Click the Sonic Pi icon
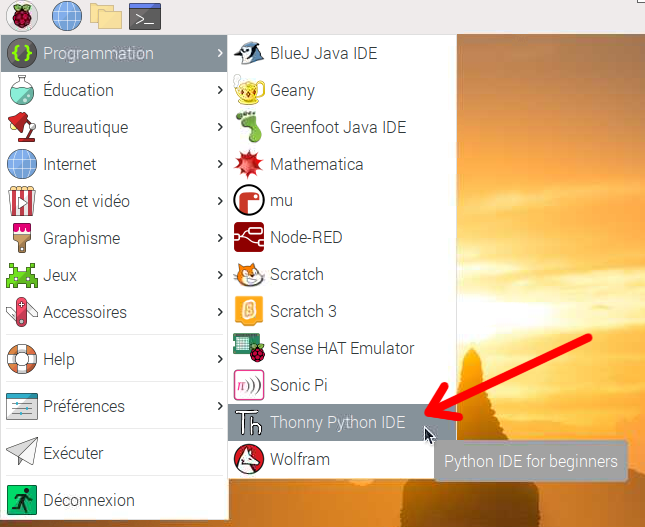 pyautogui.click(x=248, y=385)
